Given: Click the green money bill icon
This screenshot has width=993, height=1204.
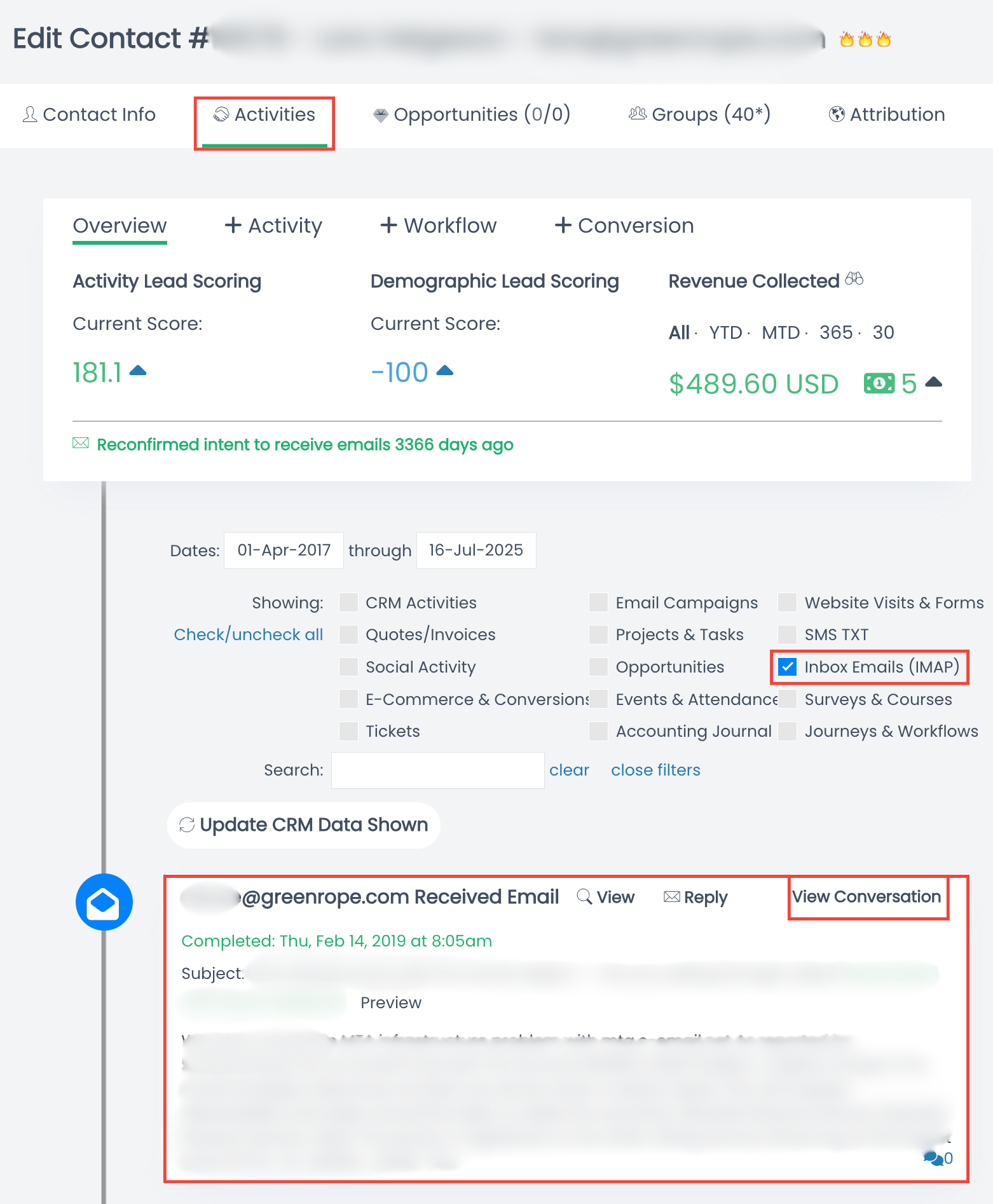Looking at the screenshot, I should tap(879, 383).
